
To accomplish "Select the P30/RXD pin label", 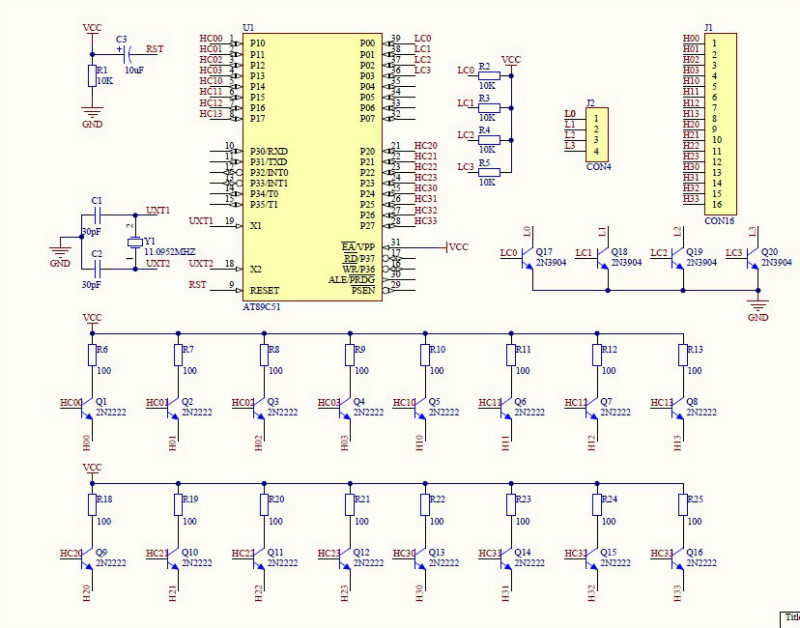I will tap(269, 151).
